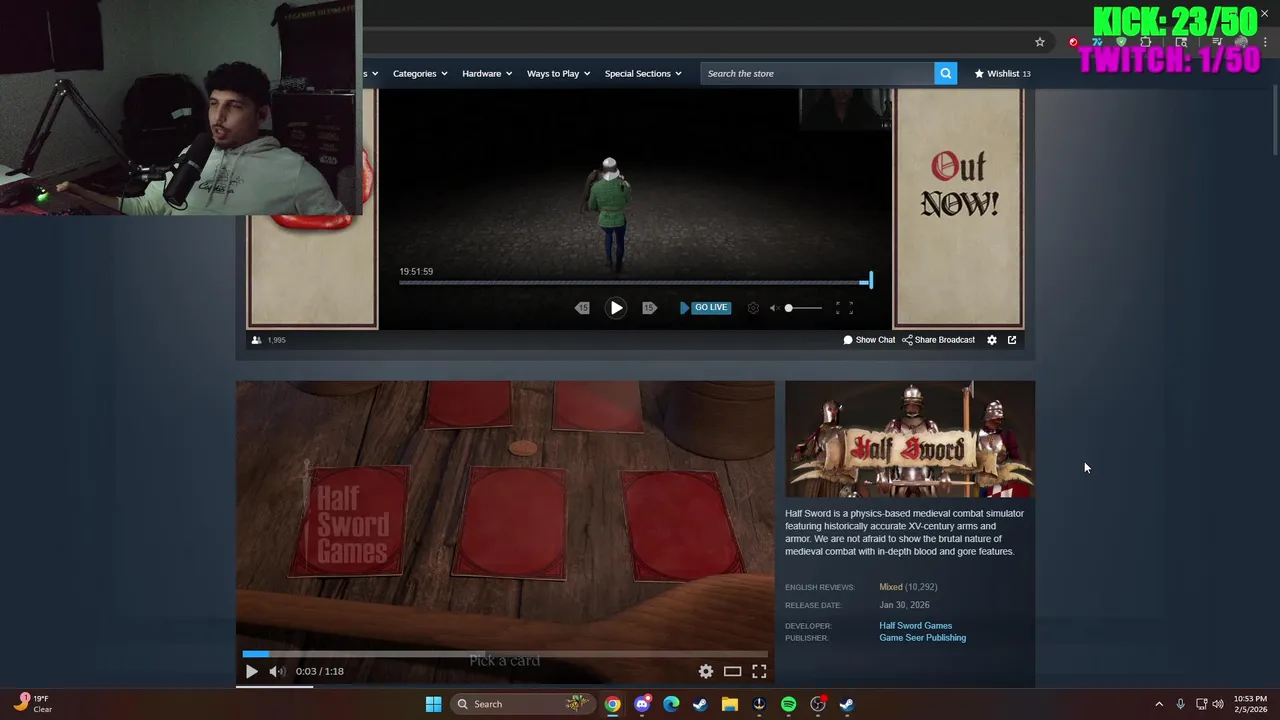This screenshot has width=1280, height=720.
Task: Open File Explorer from taskbar
Action: pyautogui.click(x=730, y=704)
